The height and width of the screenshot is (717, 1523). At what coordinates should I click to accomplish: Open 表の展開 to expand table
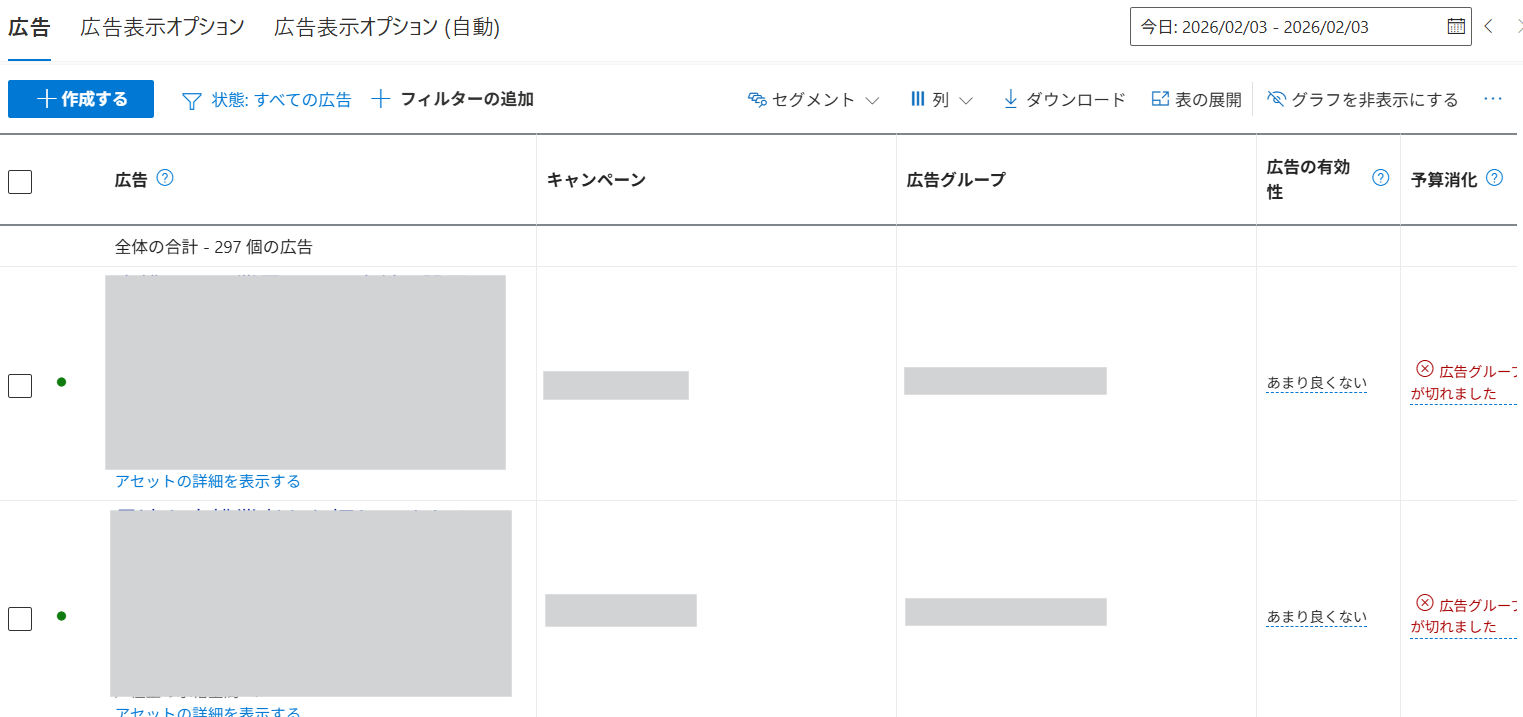point(1196,99)
